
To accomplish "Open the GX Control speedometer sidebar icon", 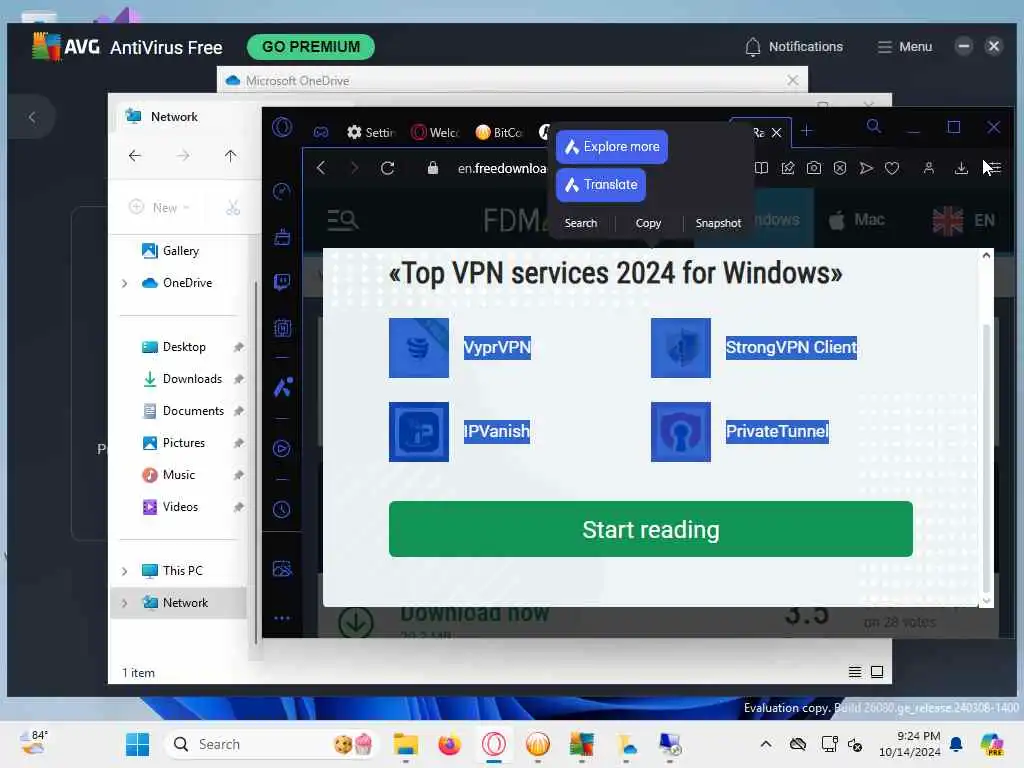I will (x=281, y=191).
